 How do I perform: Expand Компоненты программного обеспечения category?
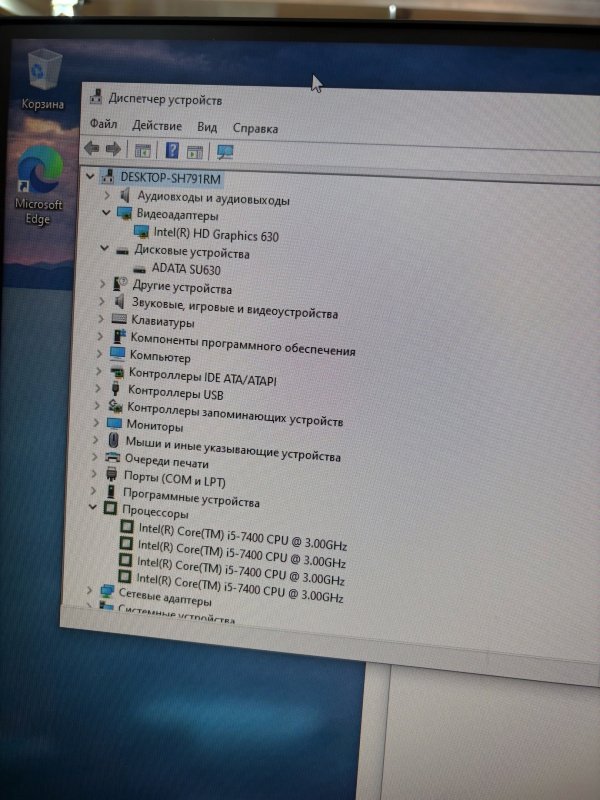pyautogui.click(x=100, y=336)
